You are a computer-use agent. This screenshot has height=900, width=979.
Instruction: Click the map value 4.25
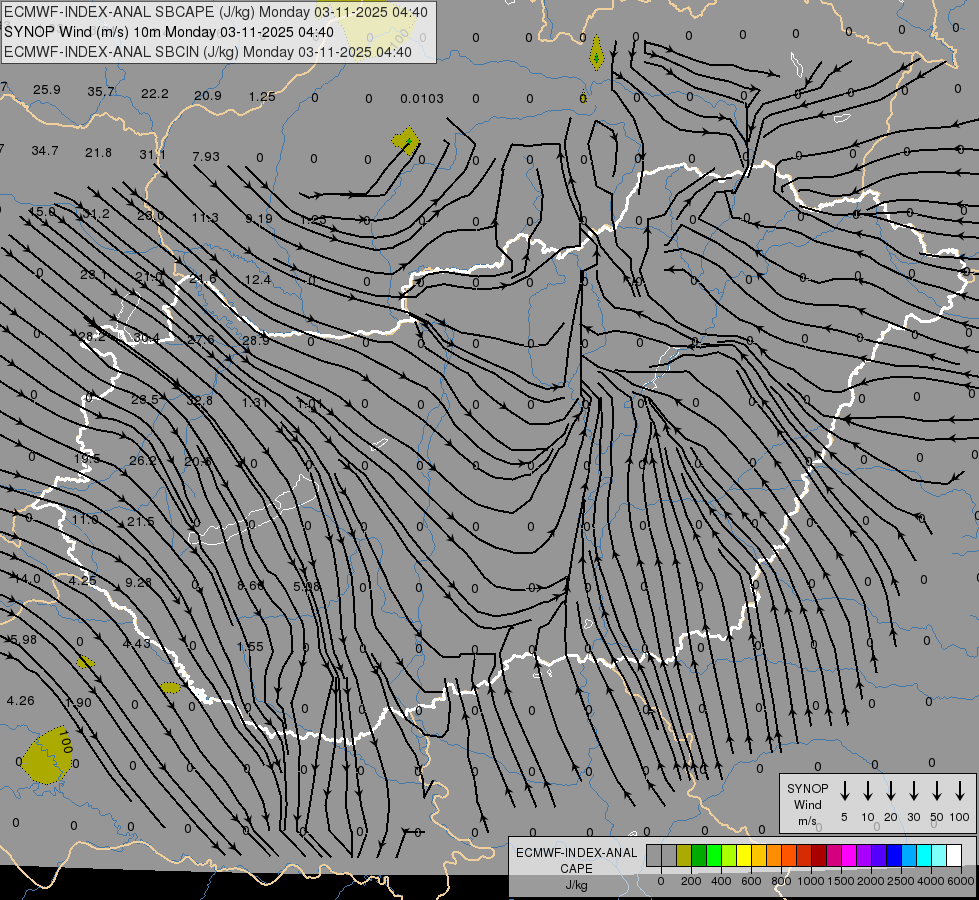pos(82,580)
